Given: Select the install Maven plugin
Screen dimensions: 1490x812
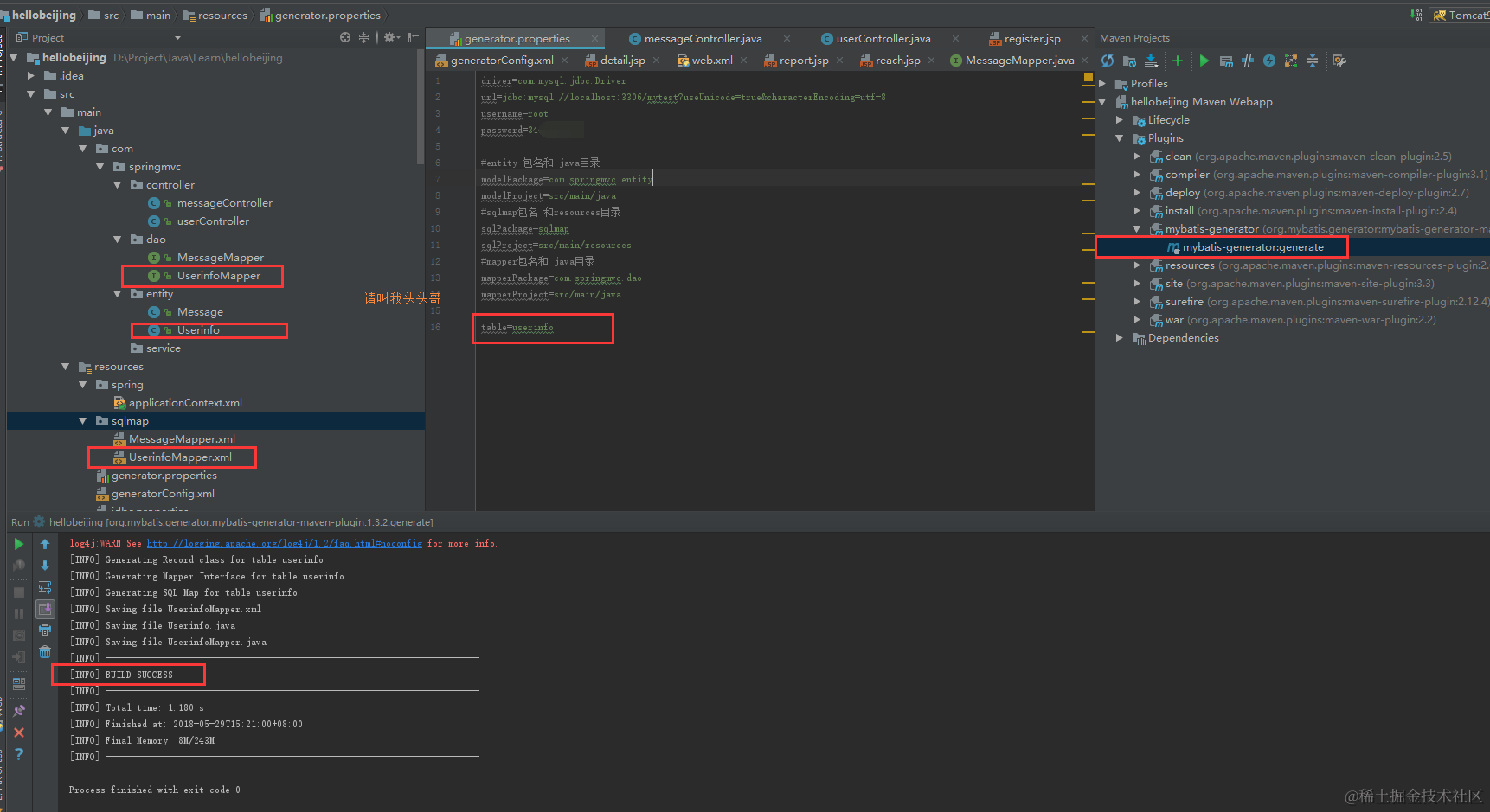Looking at the screenshot, I should pos(1179,211).
